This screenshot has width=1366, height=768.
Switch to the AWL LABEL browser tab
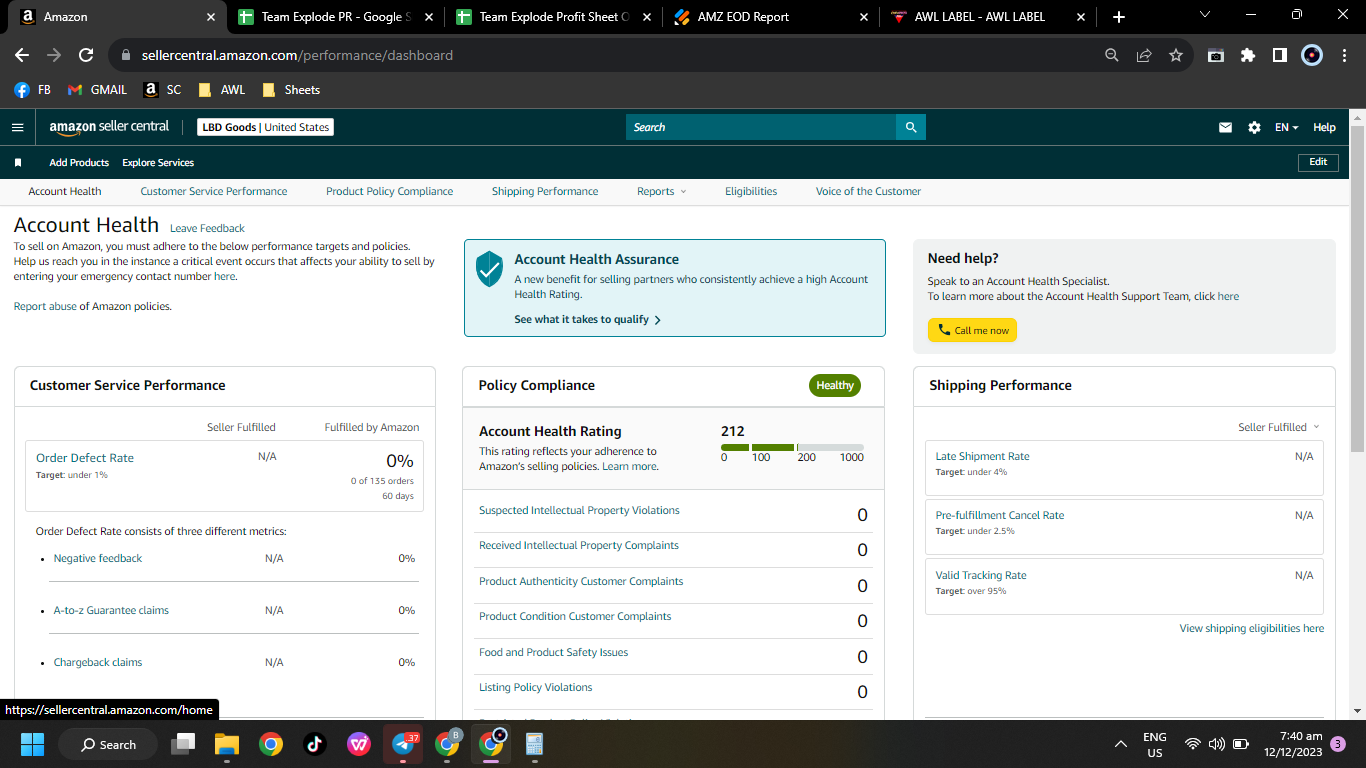989,17
